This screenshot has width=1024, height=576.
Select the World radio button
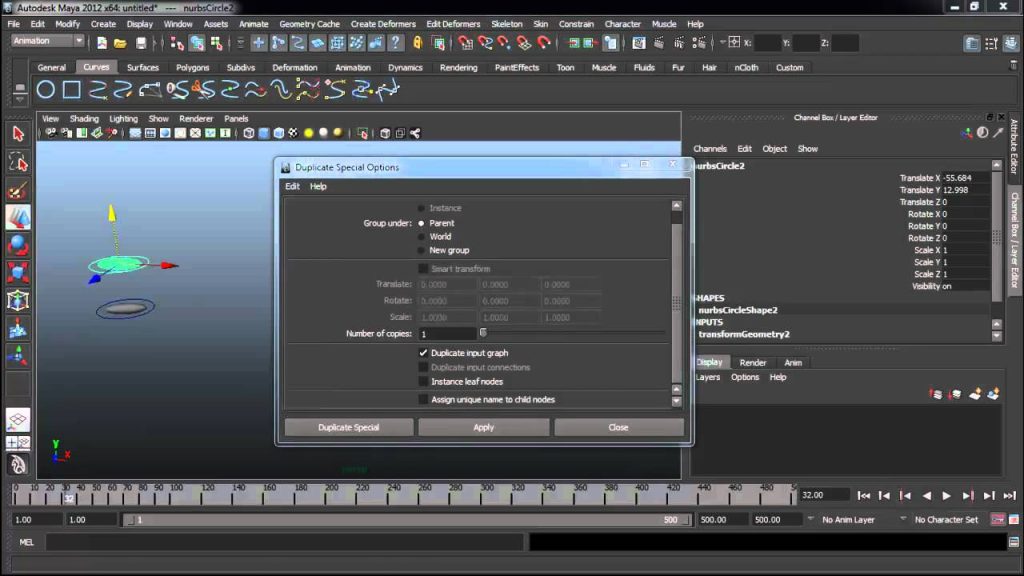(421, 237)
